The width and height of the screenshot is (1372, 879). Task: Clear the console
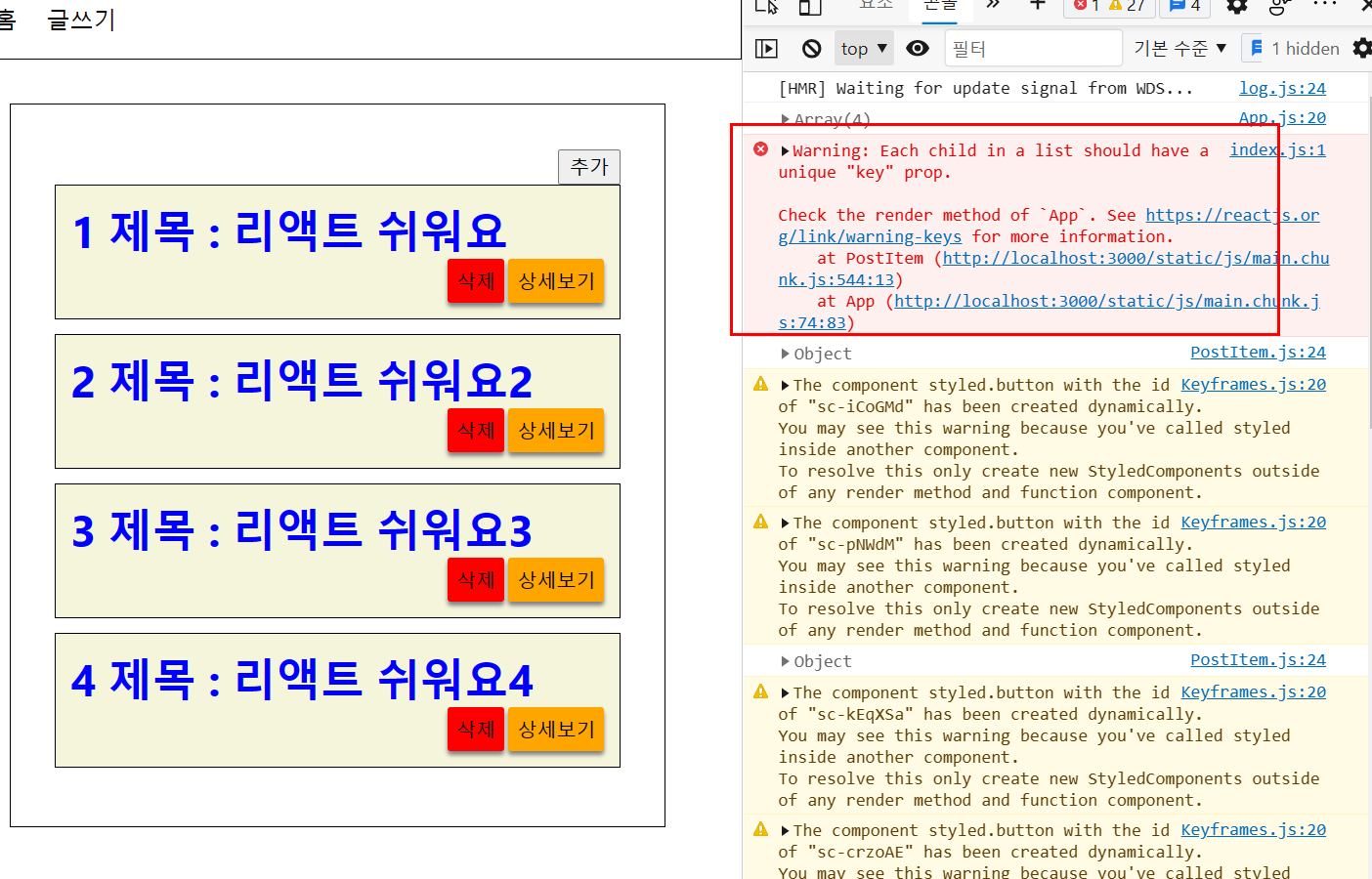tap(812, 48)
